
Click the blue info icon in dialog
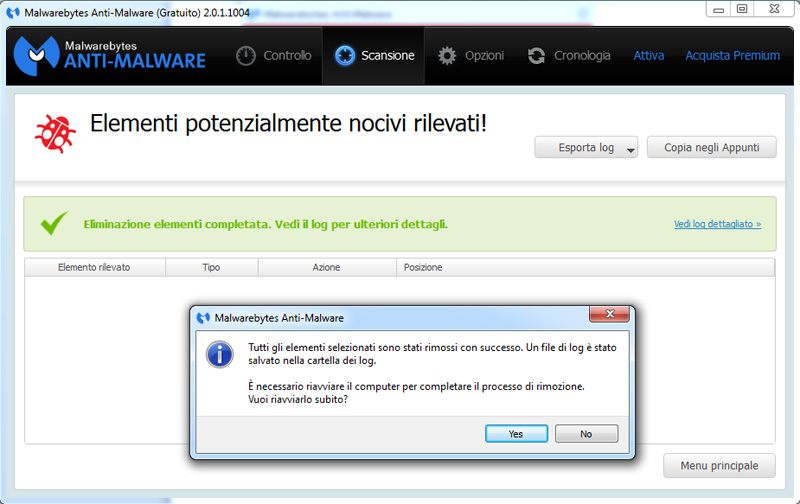pyautogui.click(x=220, y=355)
